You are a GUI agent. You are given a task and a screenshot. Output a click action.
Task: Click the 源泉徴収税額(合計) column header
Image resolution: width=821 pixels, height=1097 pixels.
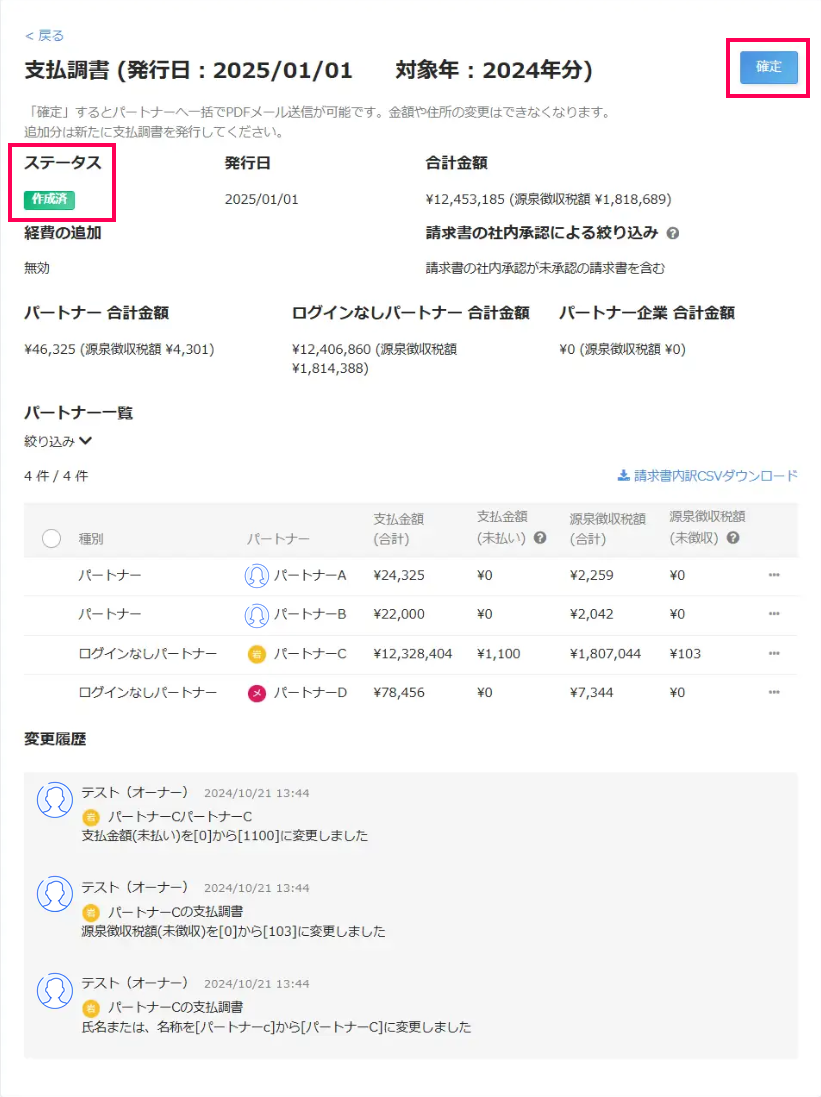(x=608, y=529)
